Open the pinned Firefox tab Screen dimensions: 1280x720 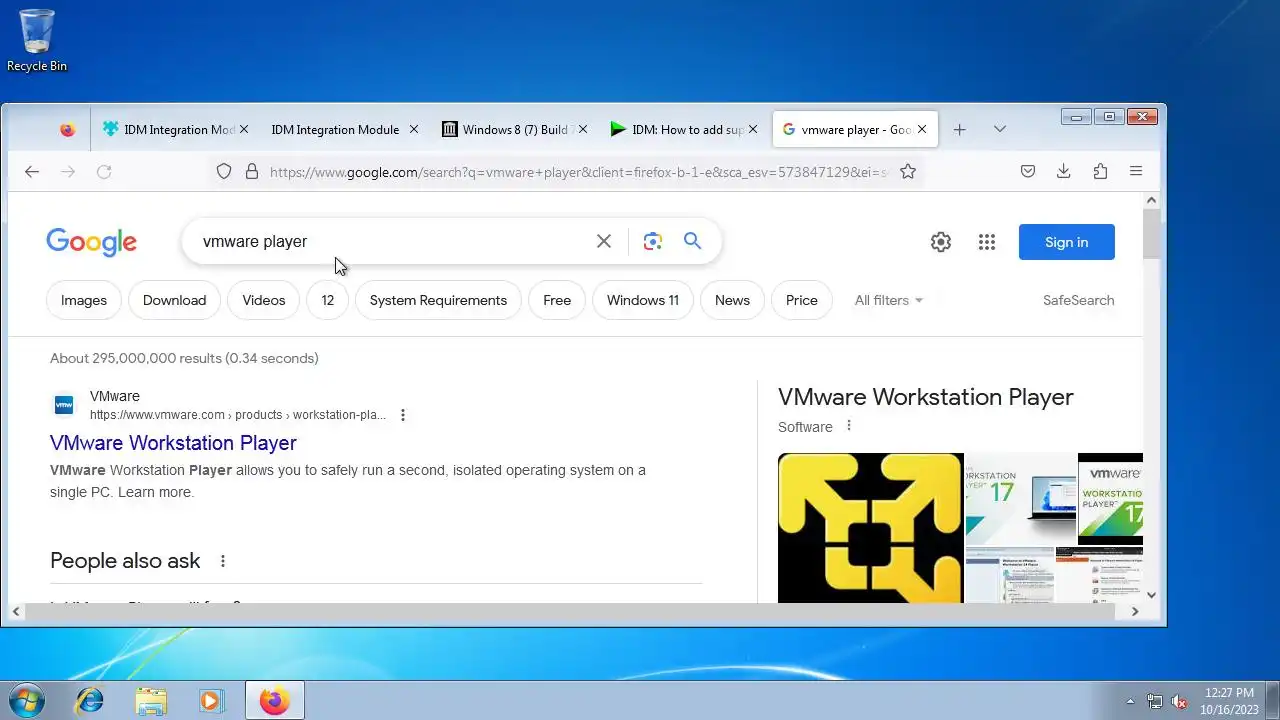(x=67, y=130)
